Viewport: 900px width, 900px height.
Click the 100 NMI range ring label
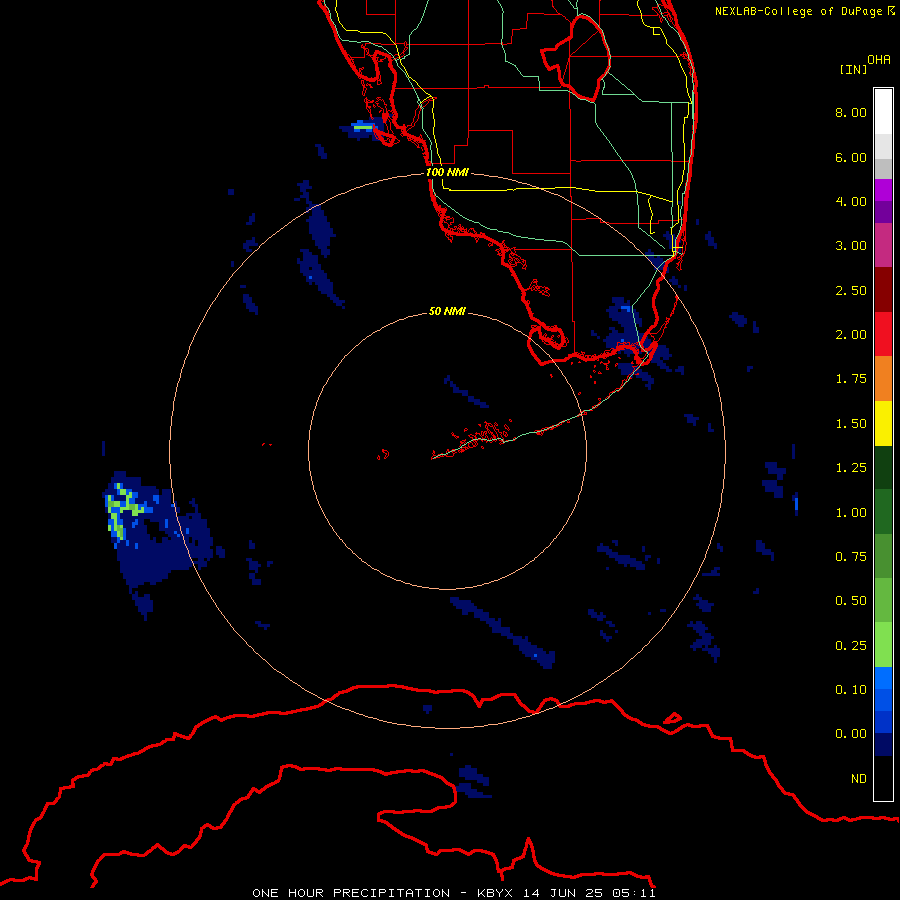coord(447,172)
